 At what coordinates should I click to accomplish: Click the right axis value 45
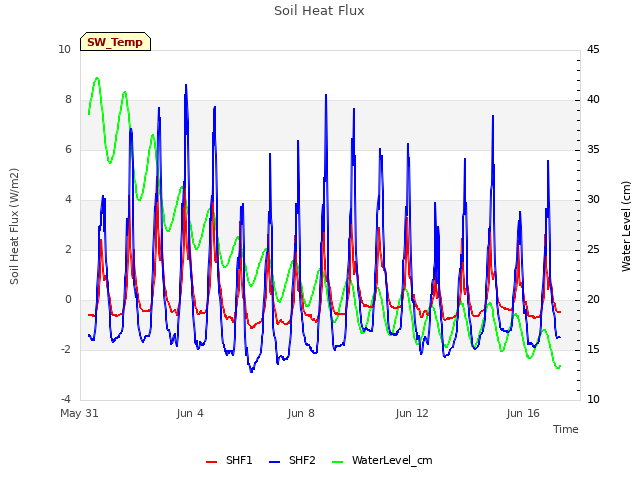[x=593, y=49]
